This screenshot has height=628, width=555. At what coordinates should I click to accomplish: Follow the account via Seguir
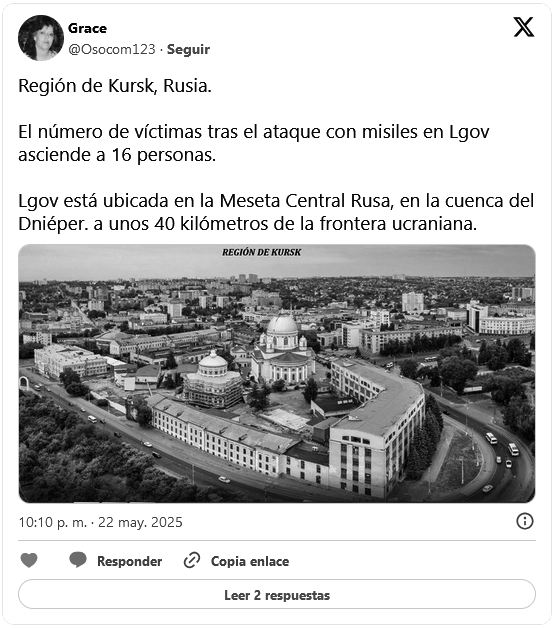click(188, 49)
